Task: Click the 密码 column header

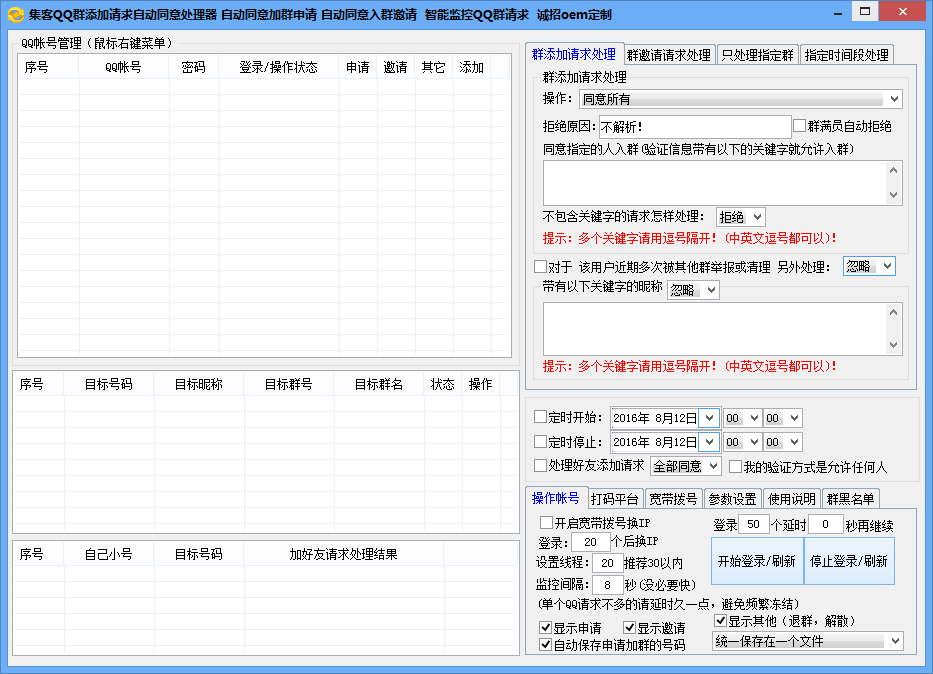Action: point(193,67)
